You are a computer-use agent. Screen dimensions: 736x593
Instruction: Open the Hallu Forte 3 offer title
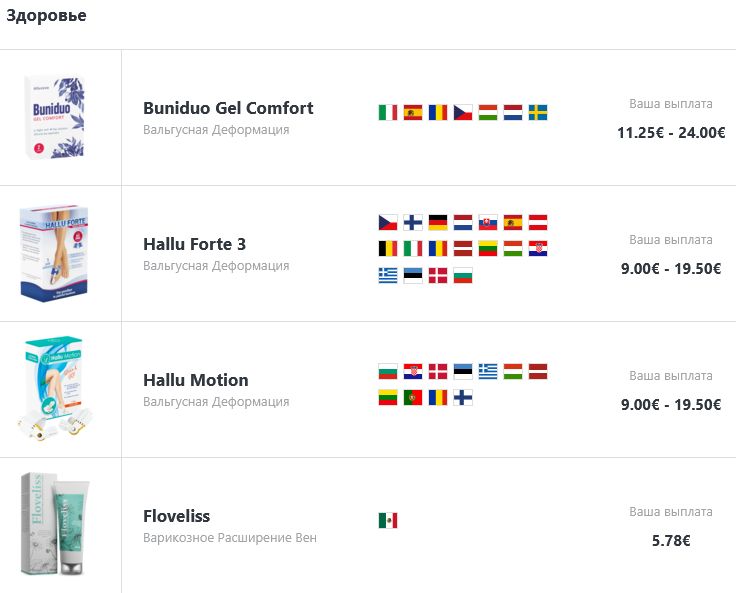pos(194,244)
